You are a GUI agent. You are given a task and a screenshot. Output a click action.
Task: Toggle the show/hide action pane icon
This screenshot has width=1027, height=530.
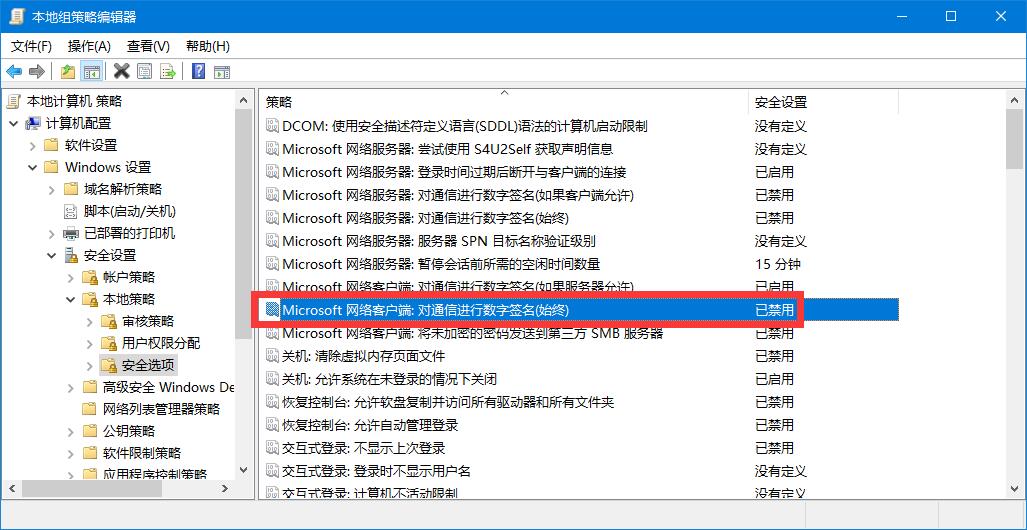[222, 71]
